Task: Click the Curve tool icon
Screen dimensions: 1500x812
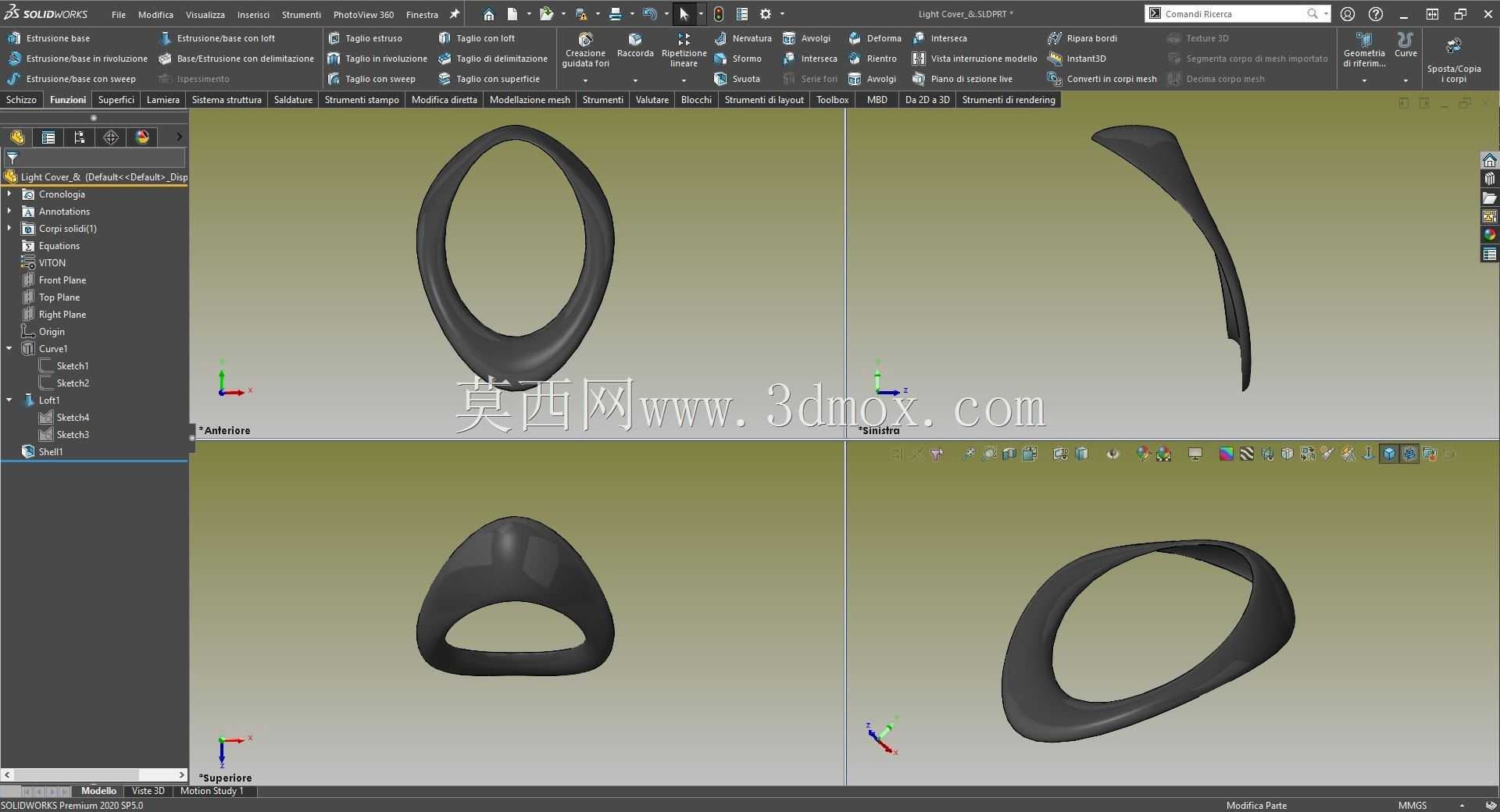Action: (x=1405, y=45)
